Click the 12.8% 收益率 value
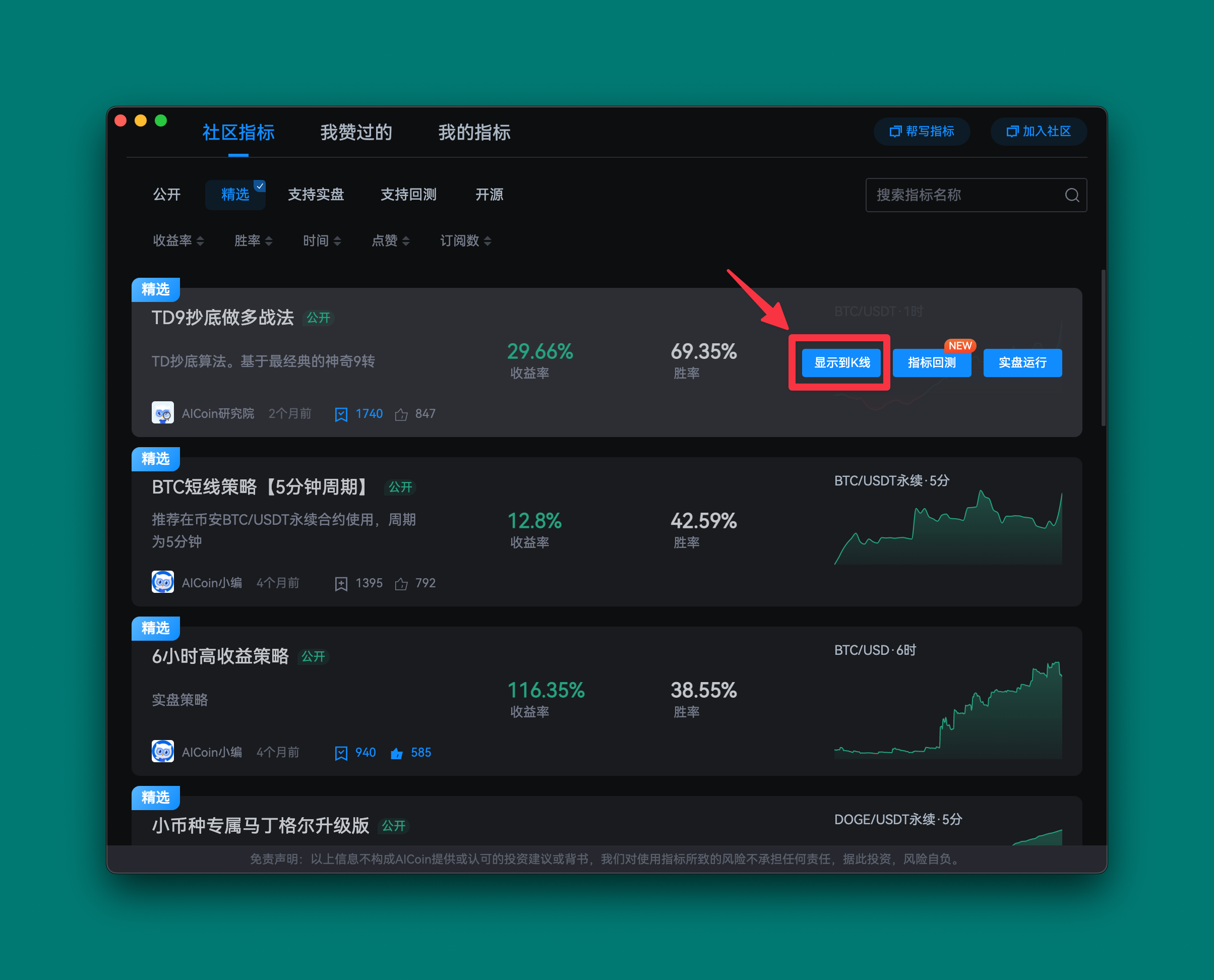 tap(534, 521)
